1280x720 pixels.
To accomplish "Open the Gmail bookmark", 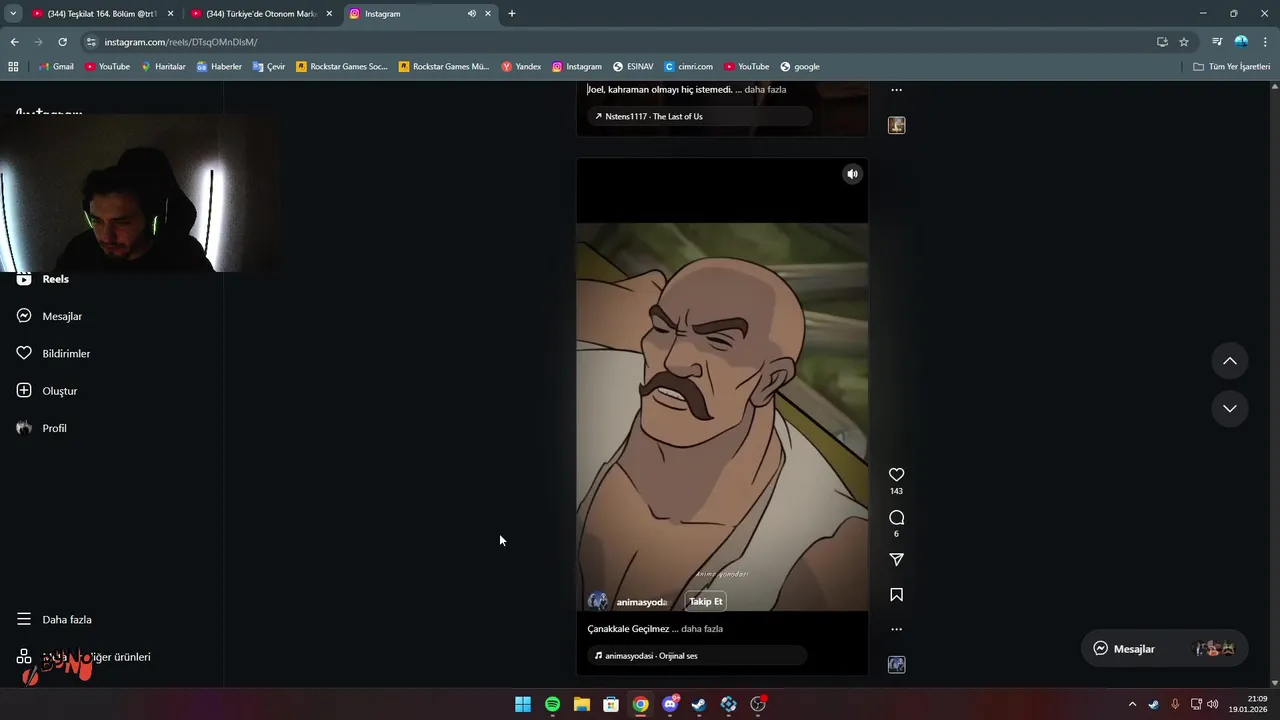I will 56,67.
